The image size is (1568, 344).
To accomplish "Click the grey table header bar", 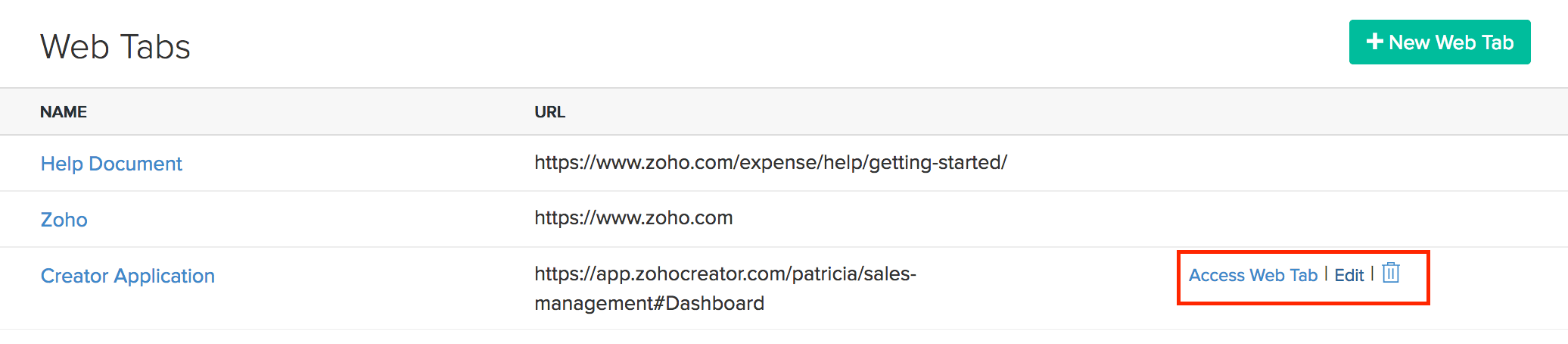I will [x=984, y=112].
